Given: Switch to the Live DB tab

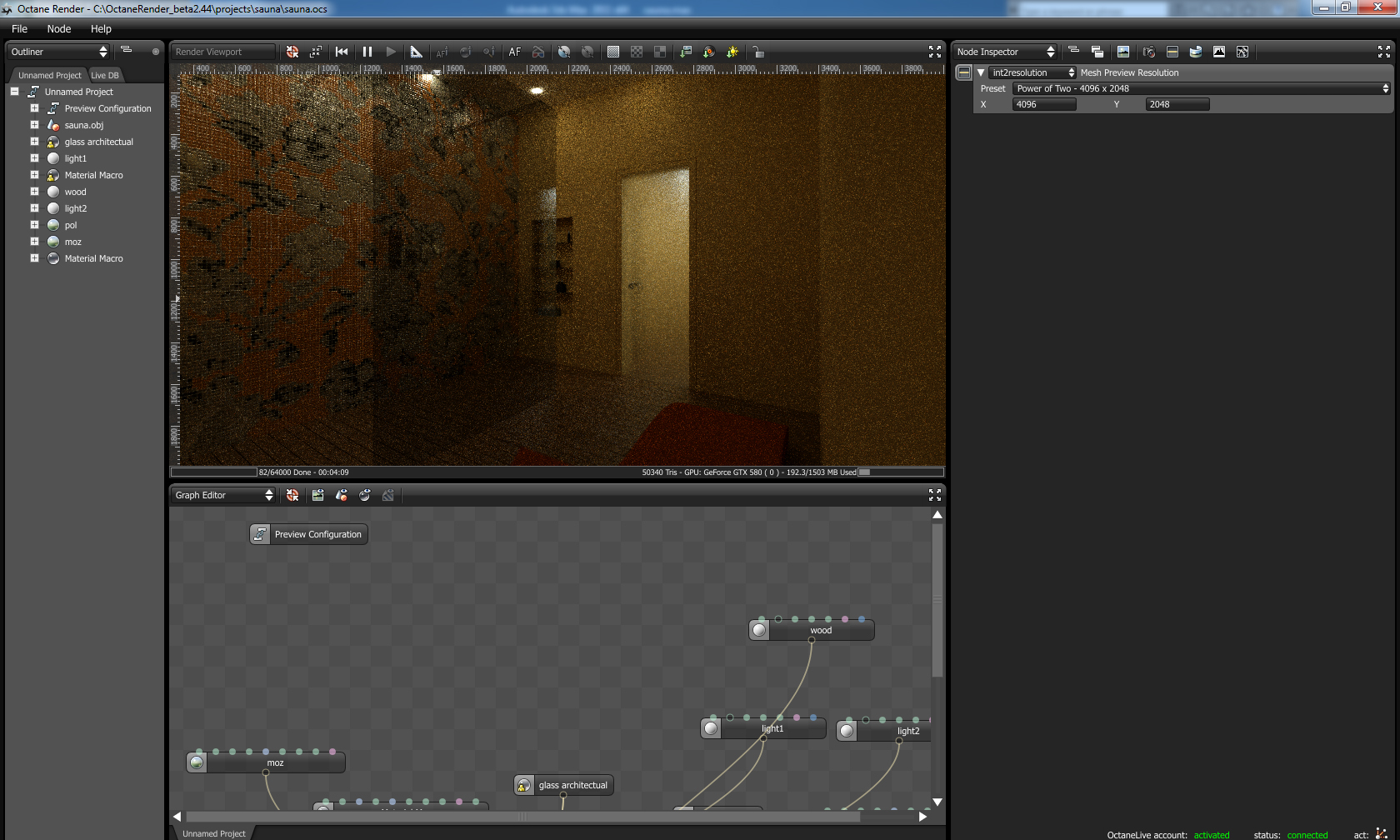Looking at the screenshot, I should pyautogui.click(x=105, y=75).
